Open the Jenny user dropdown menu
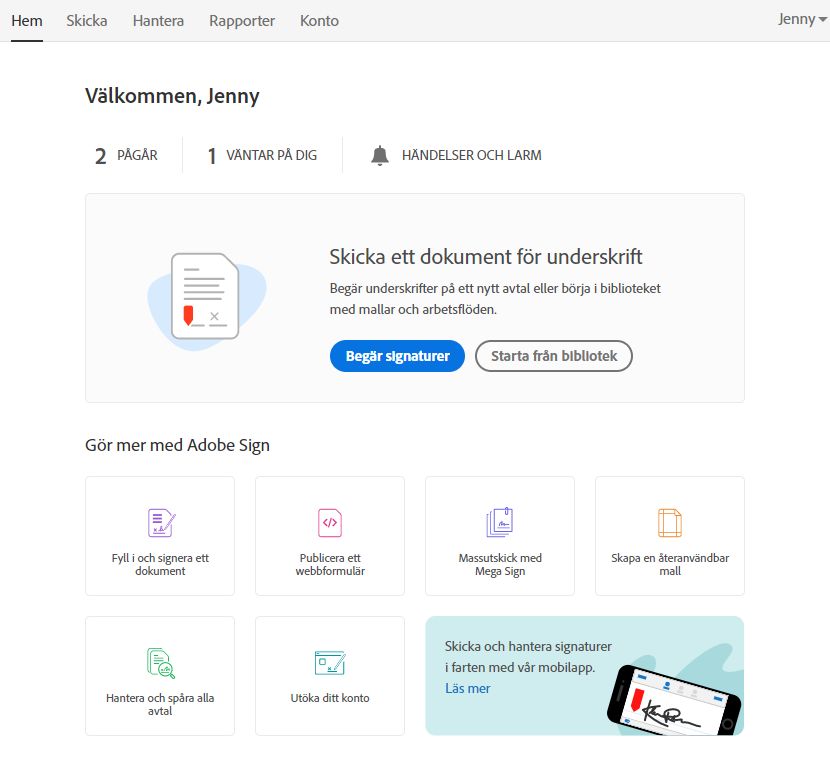Viewport: 830px width, 761px height. [x=801, y=20]
